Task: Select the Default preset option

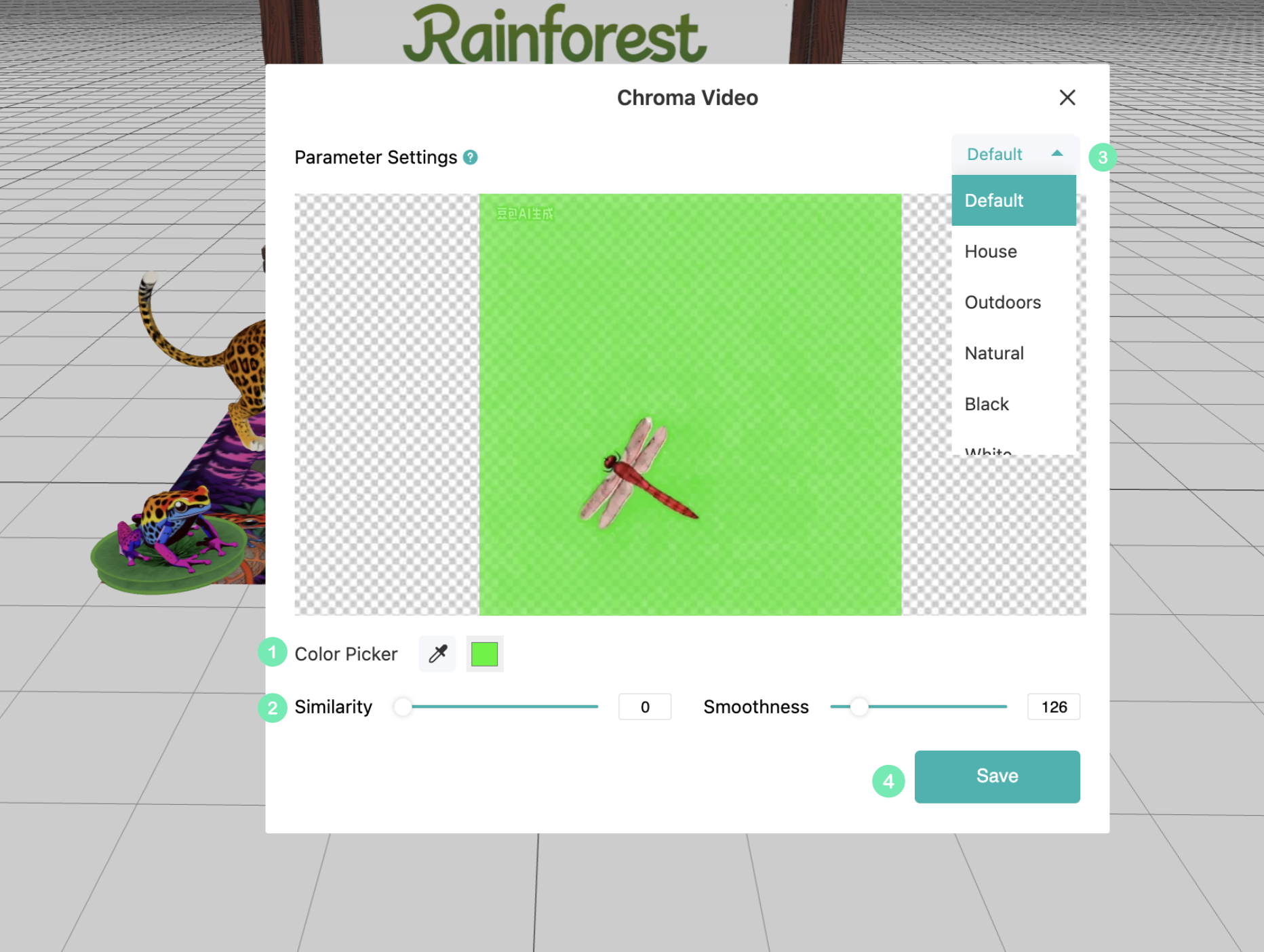Action: point(1014,201)
